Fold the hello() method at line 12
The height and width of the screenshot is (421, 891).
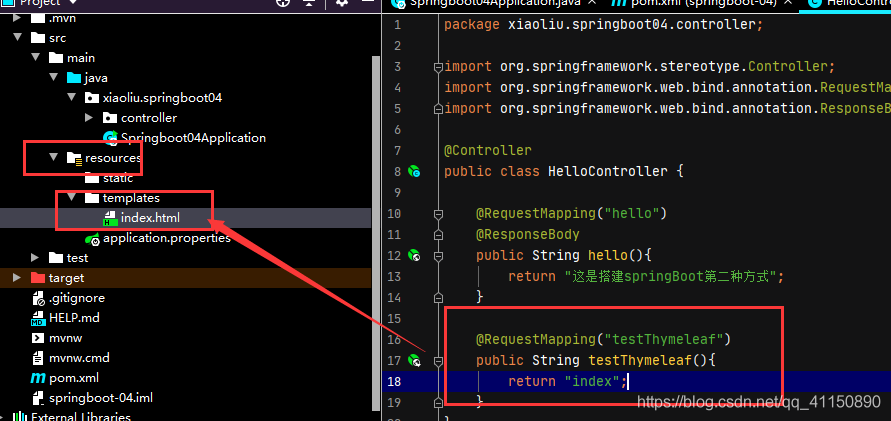pyautogui.click(x=438, y=256)
